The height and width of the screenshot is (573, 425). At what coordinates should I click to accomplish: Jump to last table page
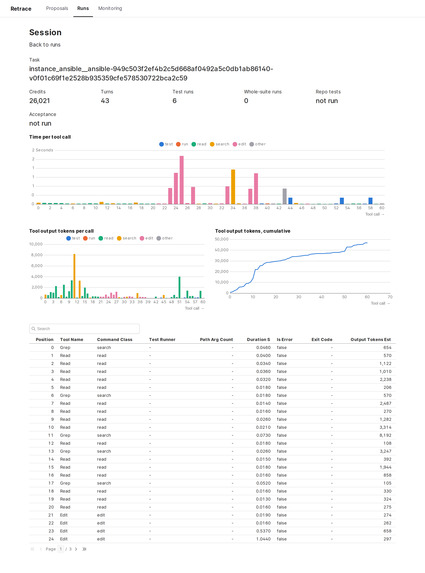[84, 549]
